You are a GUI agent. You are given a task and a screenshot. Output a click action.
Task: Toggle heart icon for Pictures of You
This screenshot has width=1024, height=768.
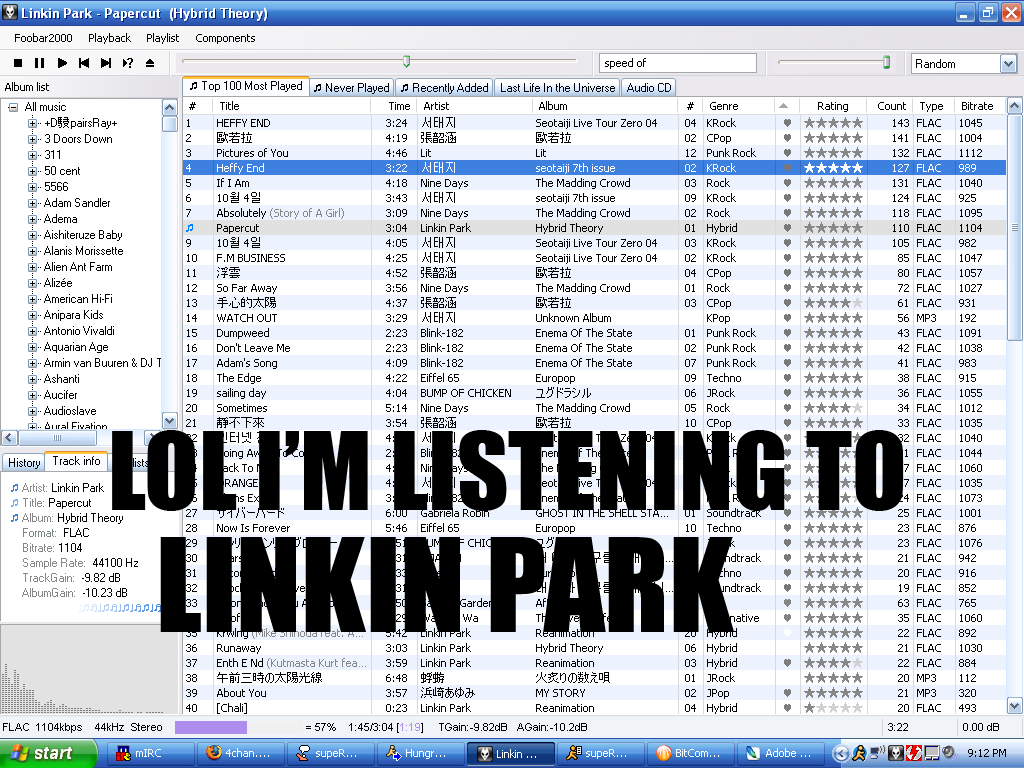click(x=787, y=153)
